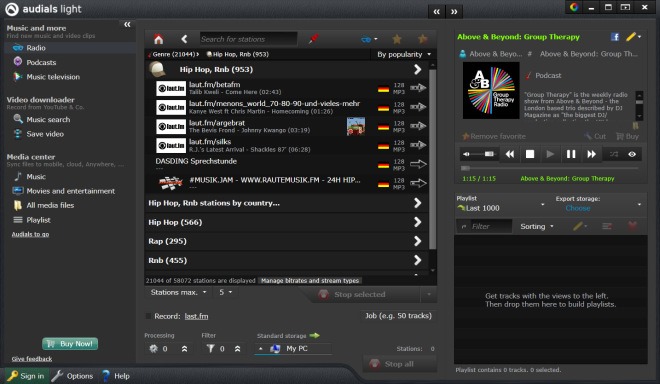Click record arrow for #MUSIK.JAM station
660x384 pixels.
418,183
